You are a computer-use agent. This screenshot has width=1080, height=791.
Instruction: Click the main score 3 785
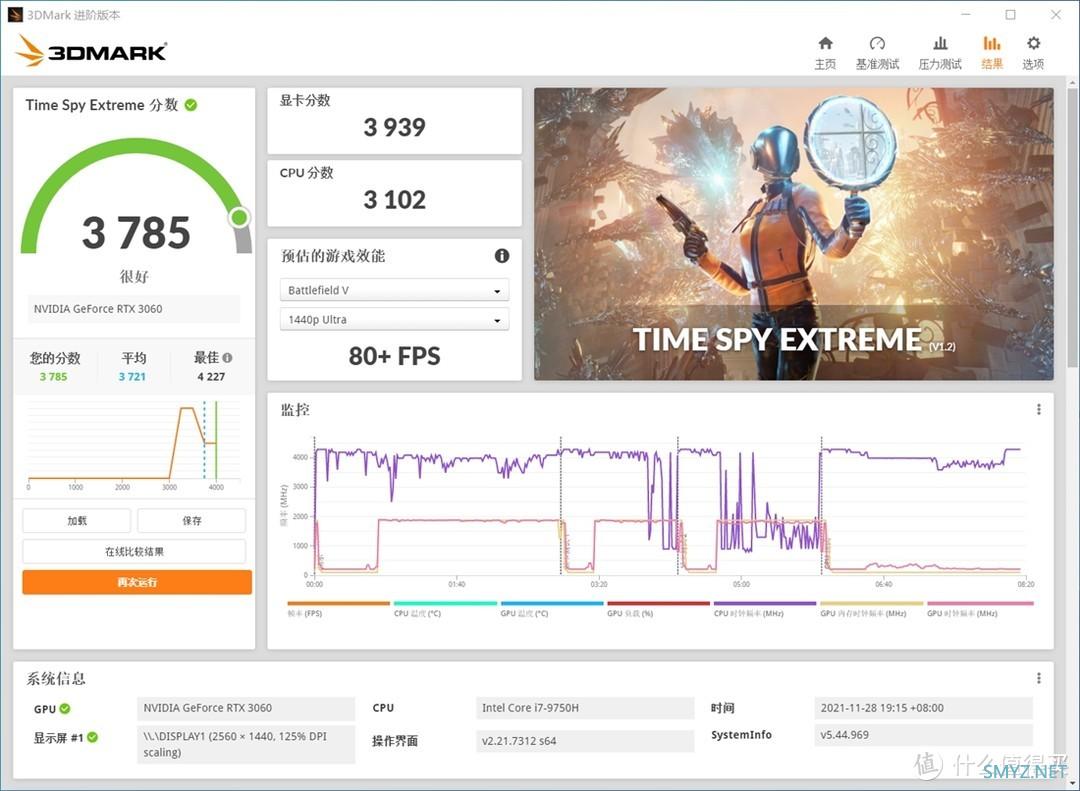(x=136, y=232)
